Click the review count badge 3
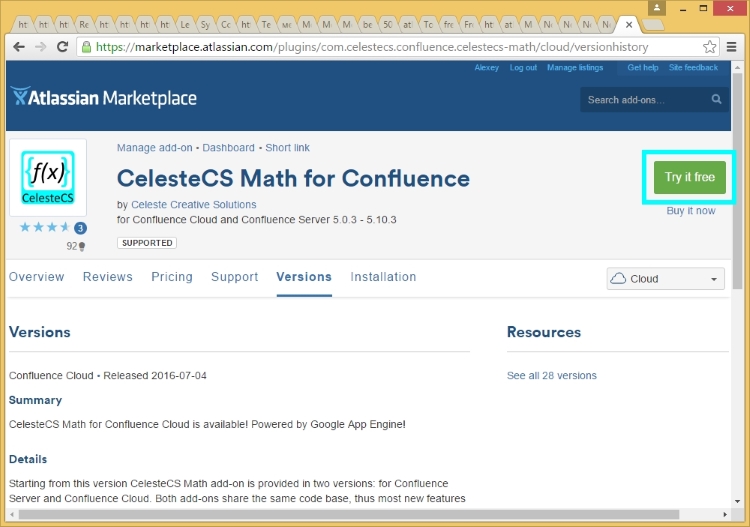The width and height of the screenshot is (750, 527). point(80,228)
